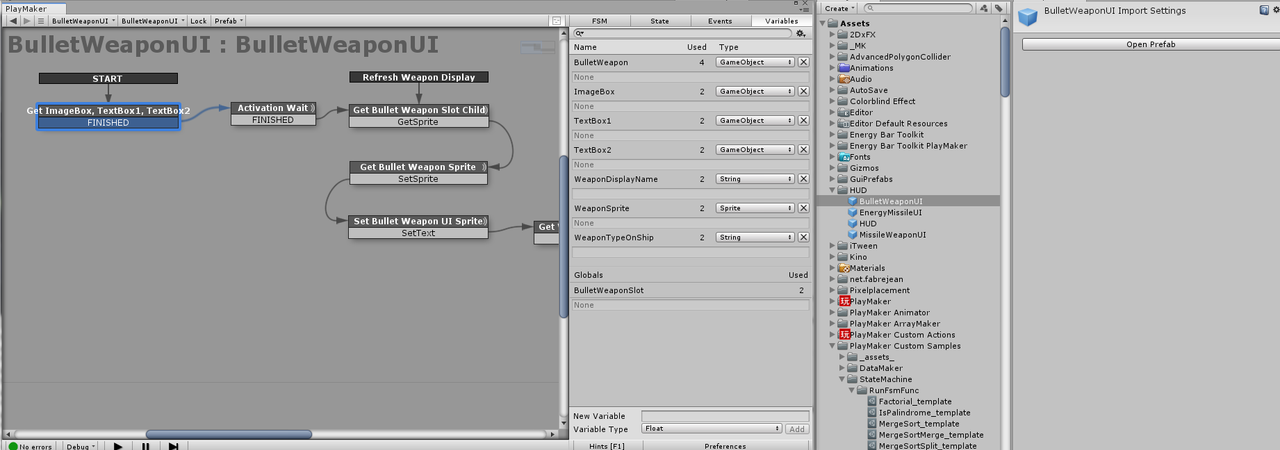This screenshot has height=450, width=1280.
Task: Delete the WeaponTypeOnShip variable with X
Action: tap(803, 237)
